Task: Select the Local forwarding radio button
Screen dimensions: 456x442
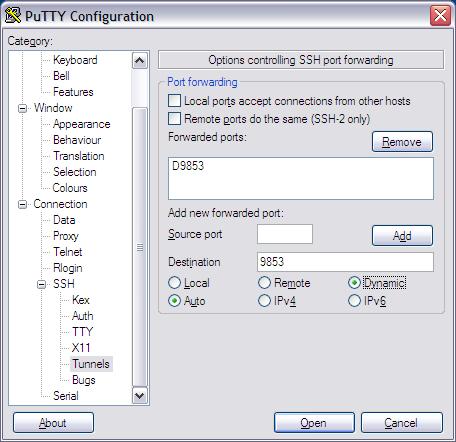Action: (174, 283)
